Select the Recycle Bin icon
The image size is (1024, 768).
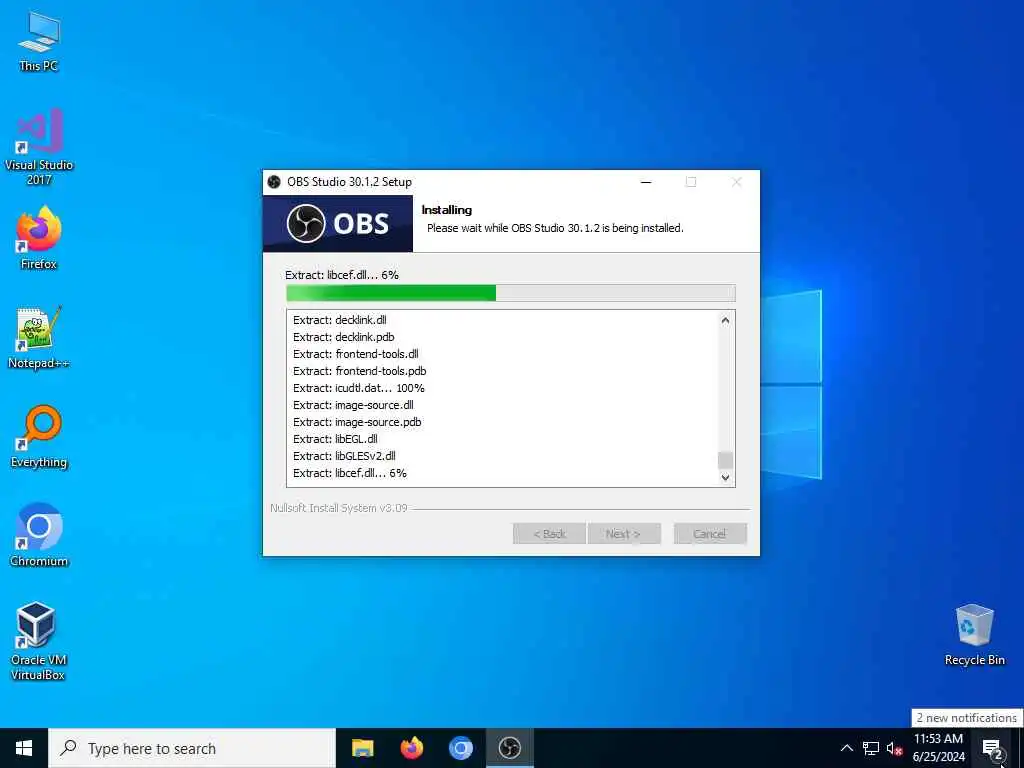974,635
